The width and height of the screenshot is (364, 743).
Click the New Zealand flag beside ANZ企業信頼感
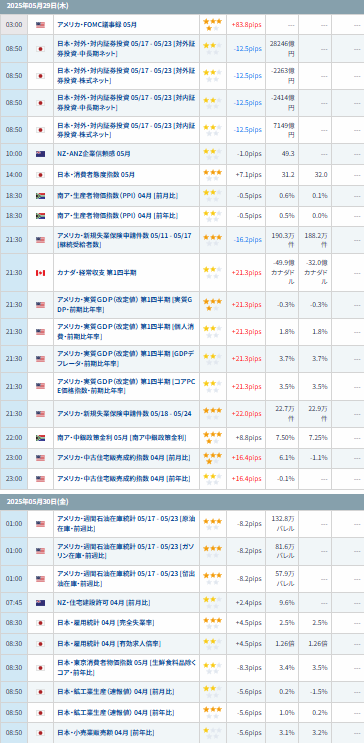coord(40,154)
